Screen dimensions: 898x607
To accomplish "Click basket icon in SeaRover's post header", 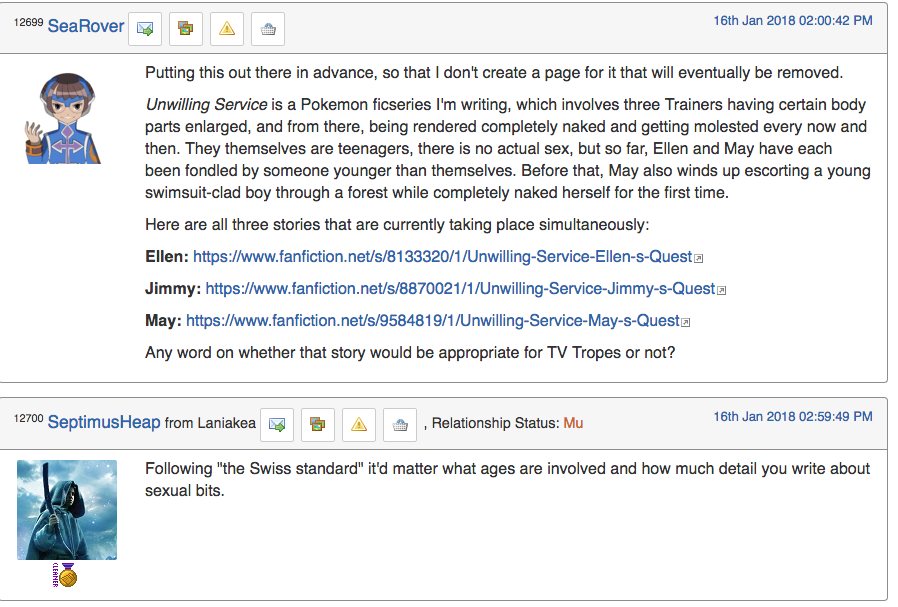I will click(268, 28).
